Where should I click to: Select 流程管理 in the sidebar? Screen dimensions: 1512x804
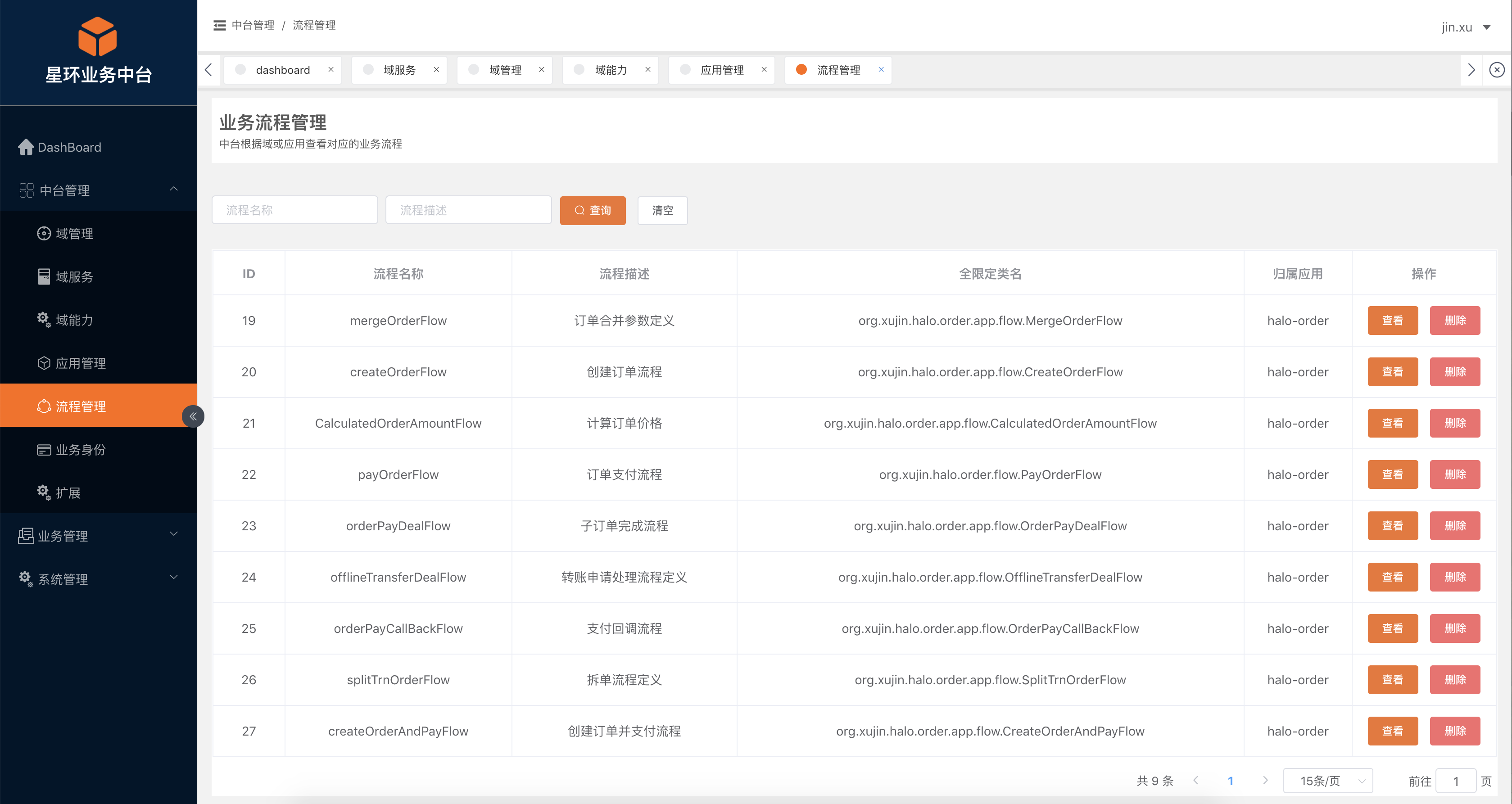(x=99, y=406)
